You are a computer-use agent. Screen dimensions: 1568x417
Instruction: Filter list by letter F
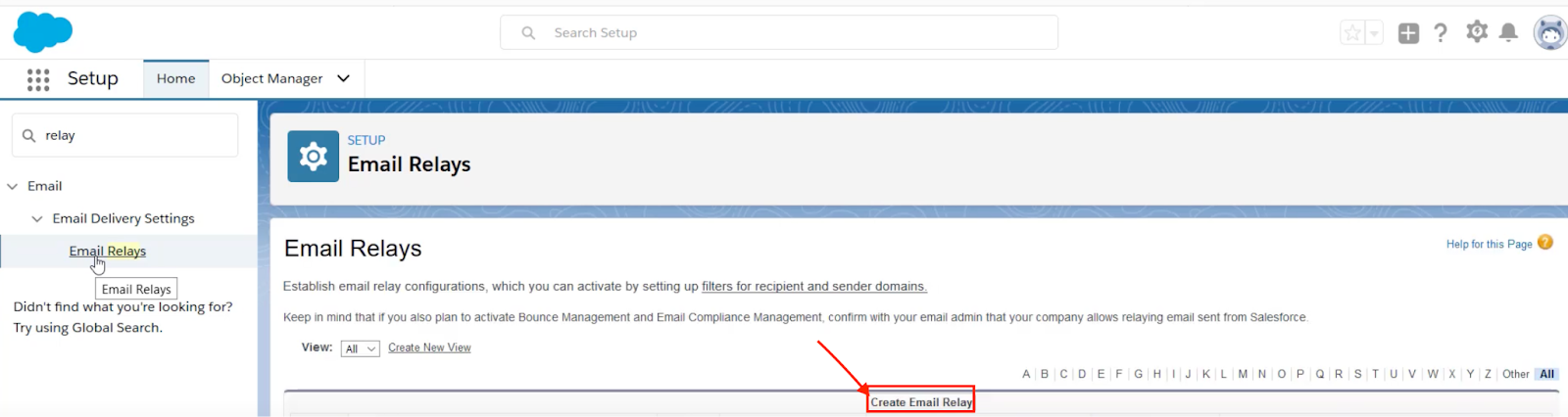[1119, 374]
